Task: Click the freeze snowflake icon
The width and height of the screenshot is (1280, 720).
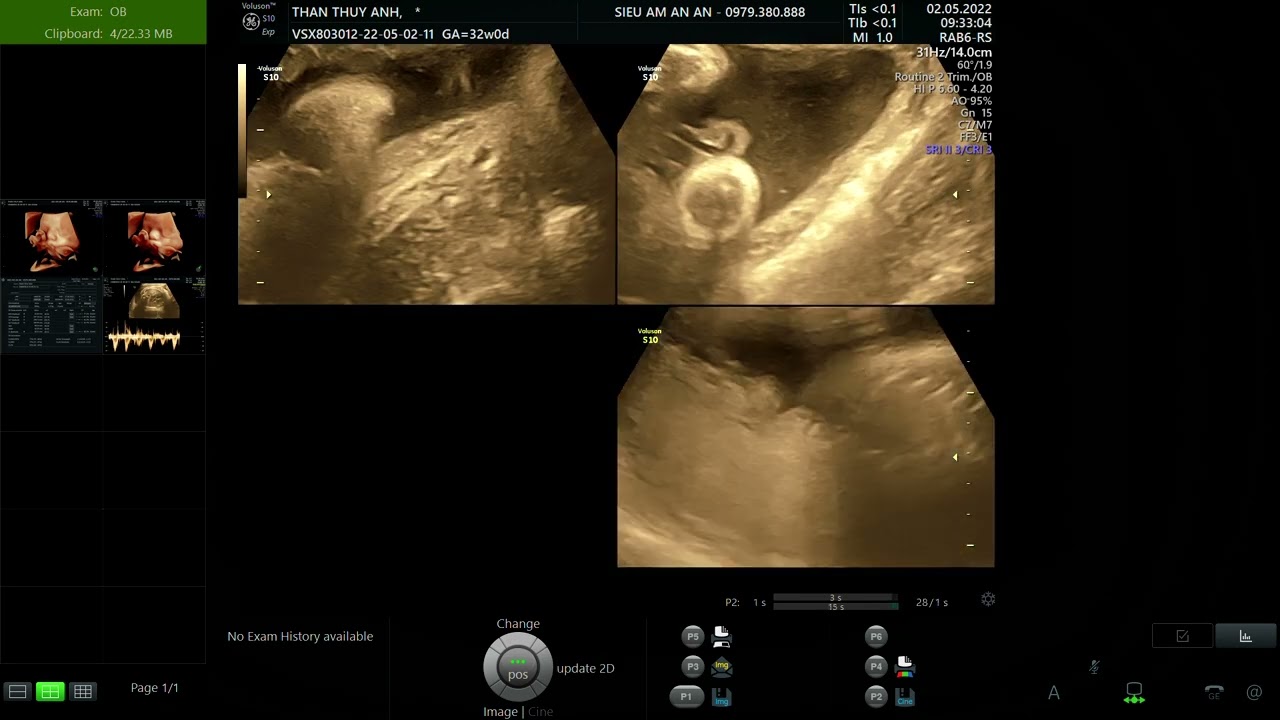Action: pyautogui.click(x=988, y=599)
